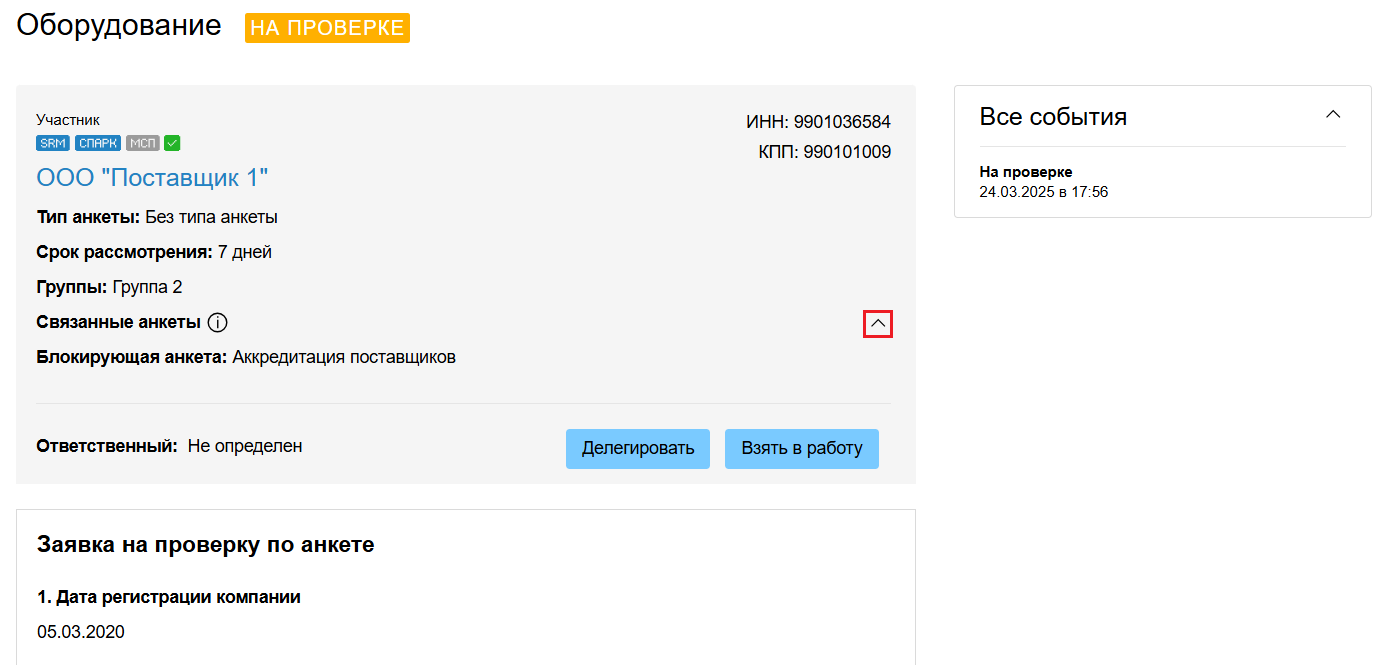Click the Группа 2 group value
Image resolution: width=1382 pixels, height=665 pixels.
click(x=147, y=287)
